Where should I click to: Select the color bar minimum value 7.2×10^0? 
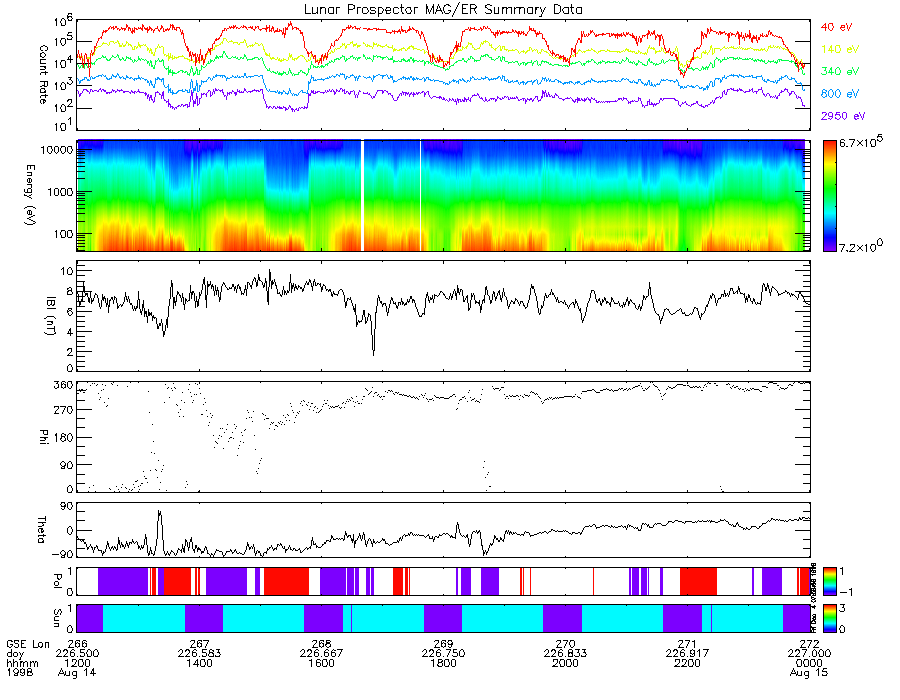coord(861,246)
